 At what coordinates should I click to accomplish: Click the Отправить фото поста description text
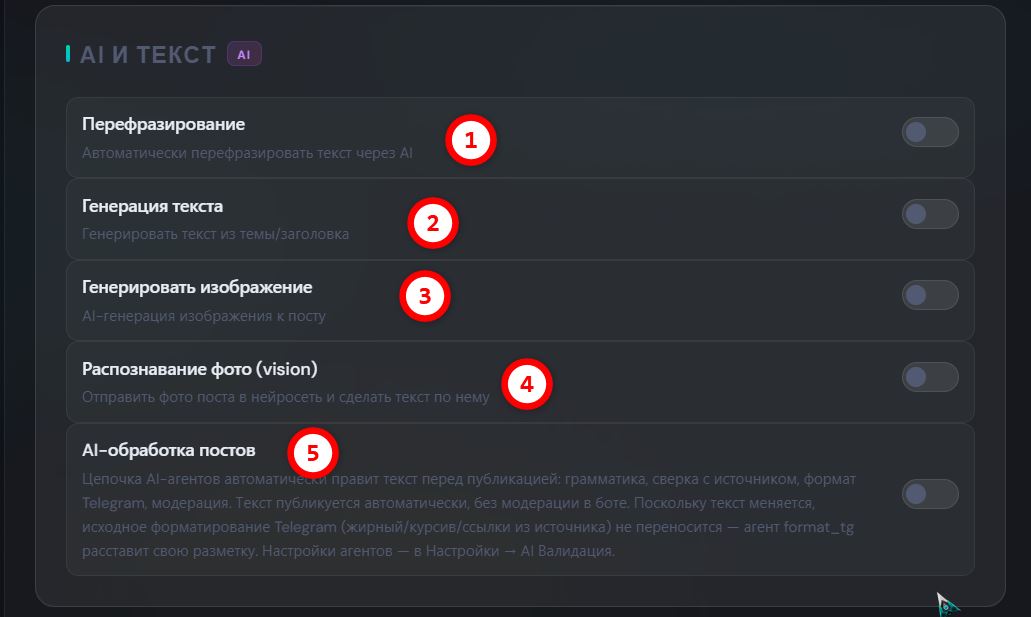tap(286, 397)
